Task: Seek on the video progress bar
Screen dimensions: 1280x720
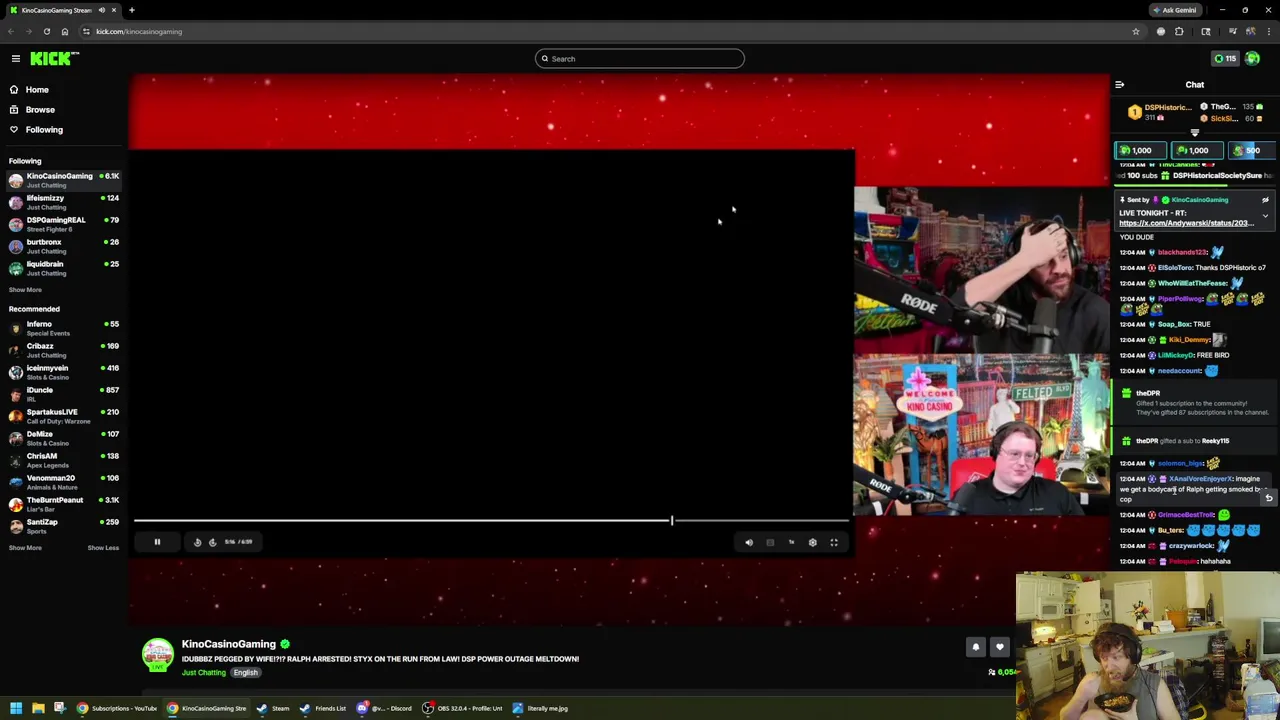Action: click(x=492, y=521)
